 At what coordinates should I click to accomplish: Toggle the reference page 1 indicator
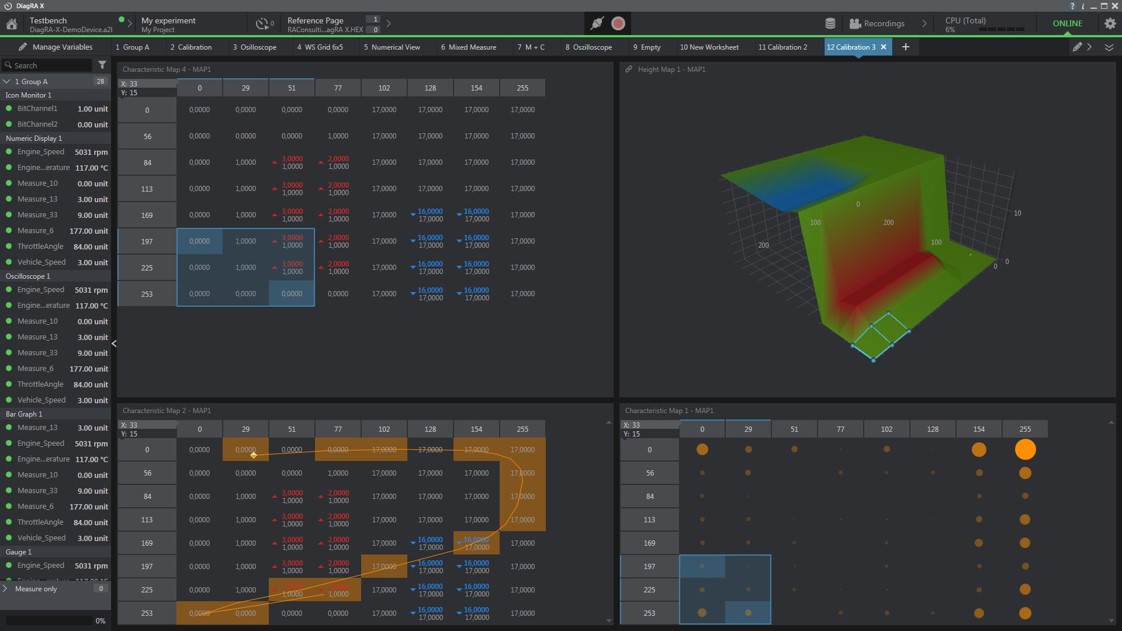[x=372, y=19]
